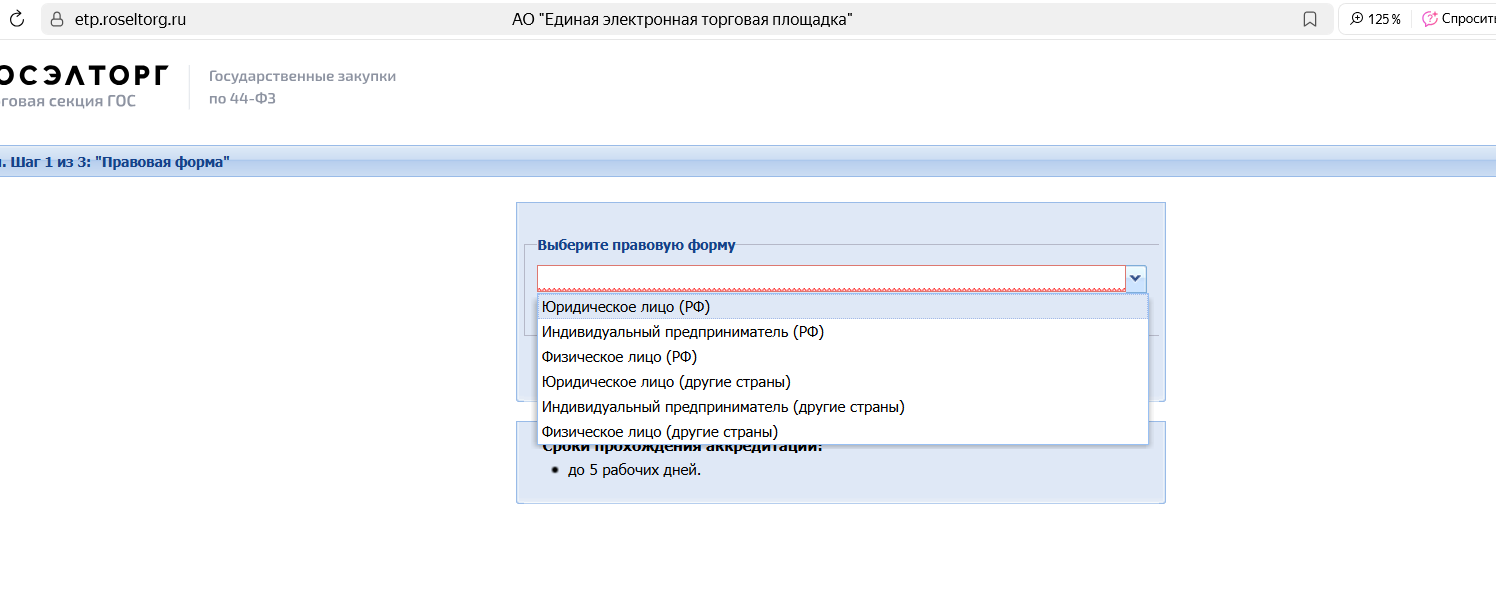Reload the page with the refresh icon
The image size is (1496, 601).
[x=16, y=19]
